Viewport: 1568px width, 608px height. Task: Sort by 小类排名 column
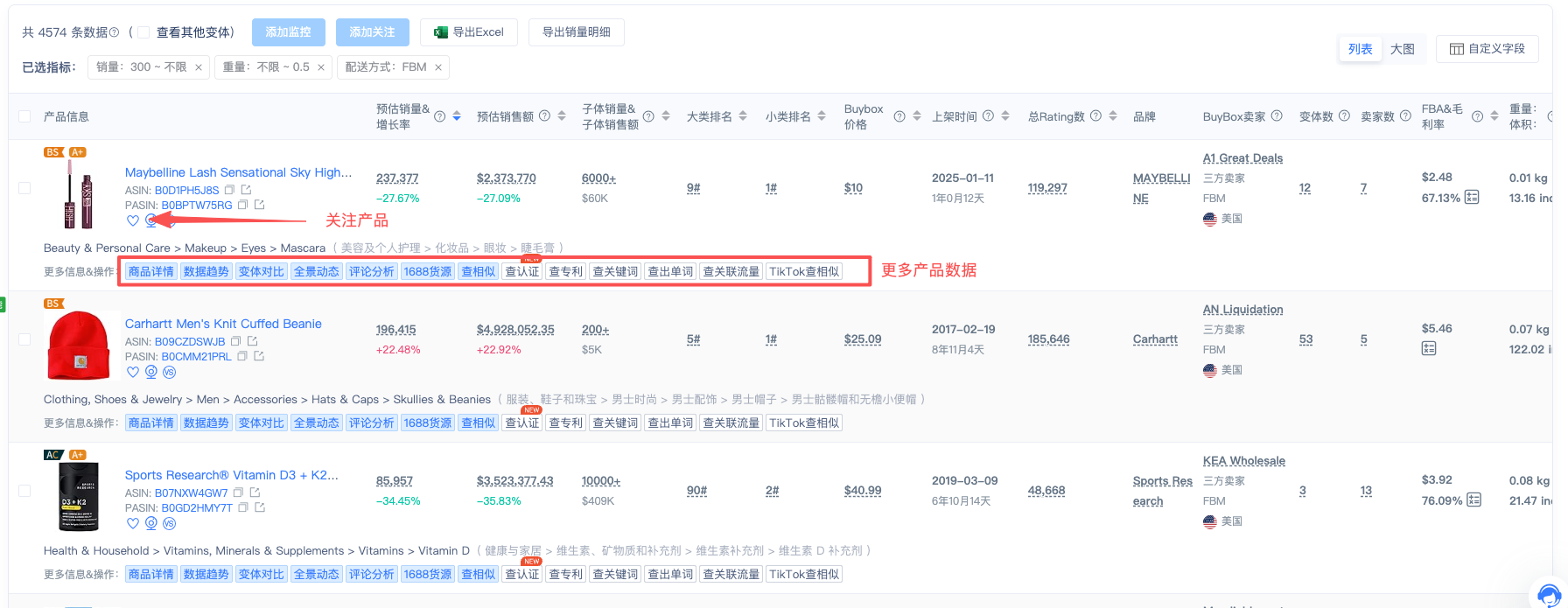[x=822, y=115]
